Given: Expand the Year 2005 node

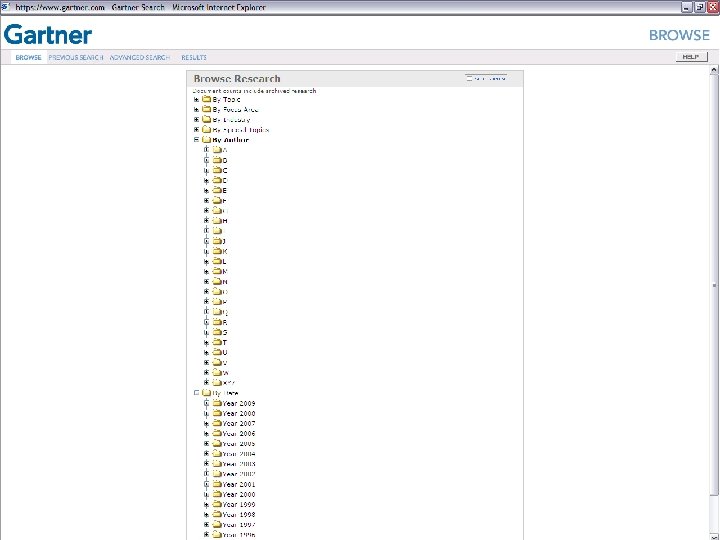Looking at the screenshot, I should coord(207,444).
